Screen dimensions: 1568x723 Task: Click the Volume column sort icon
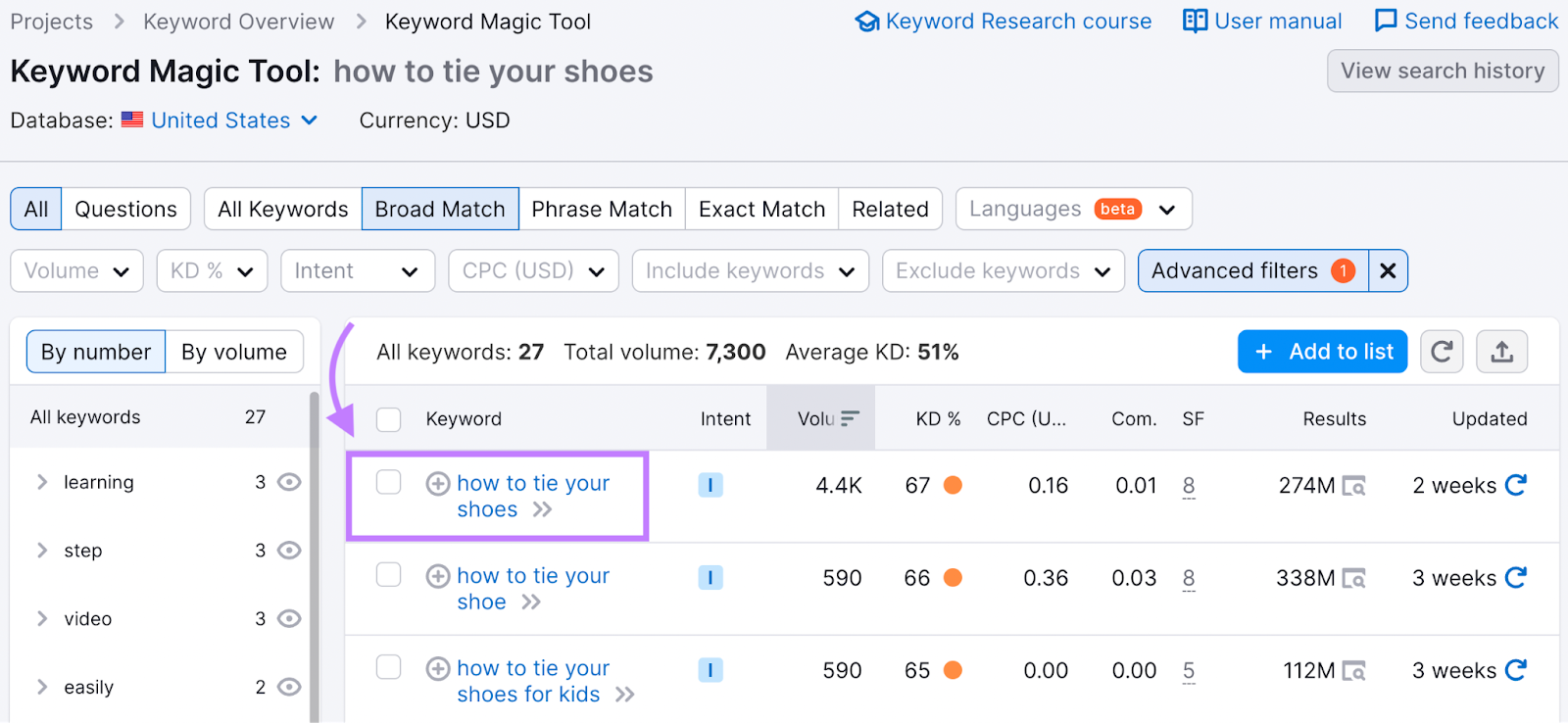(x=850, y=419)
